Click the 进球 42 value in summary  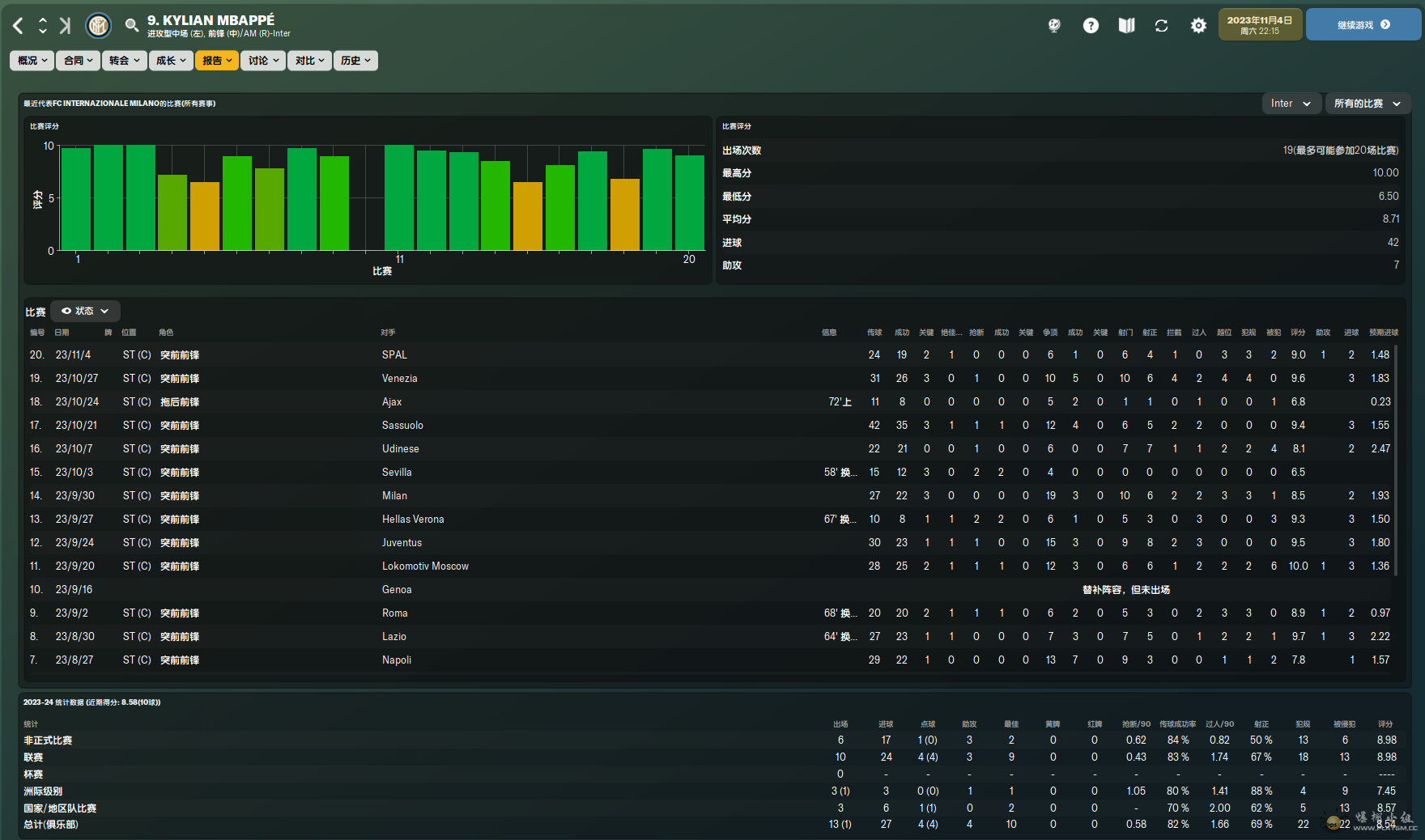tap(1393, 243)
